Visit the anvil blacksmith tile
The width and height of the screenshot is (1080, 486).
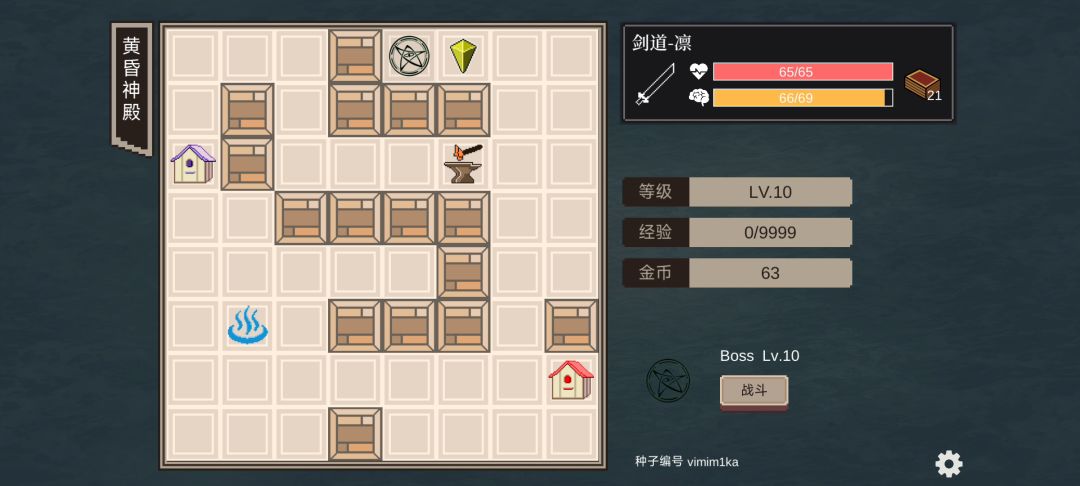[463, 164]
